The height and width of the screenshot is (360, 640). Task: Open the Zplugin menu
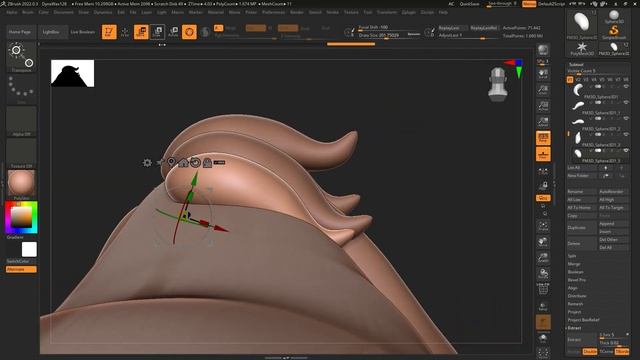pyautogui.click(x=409, y=12)
